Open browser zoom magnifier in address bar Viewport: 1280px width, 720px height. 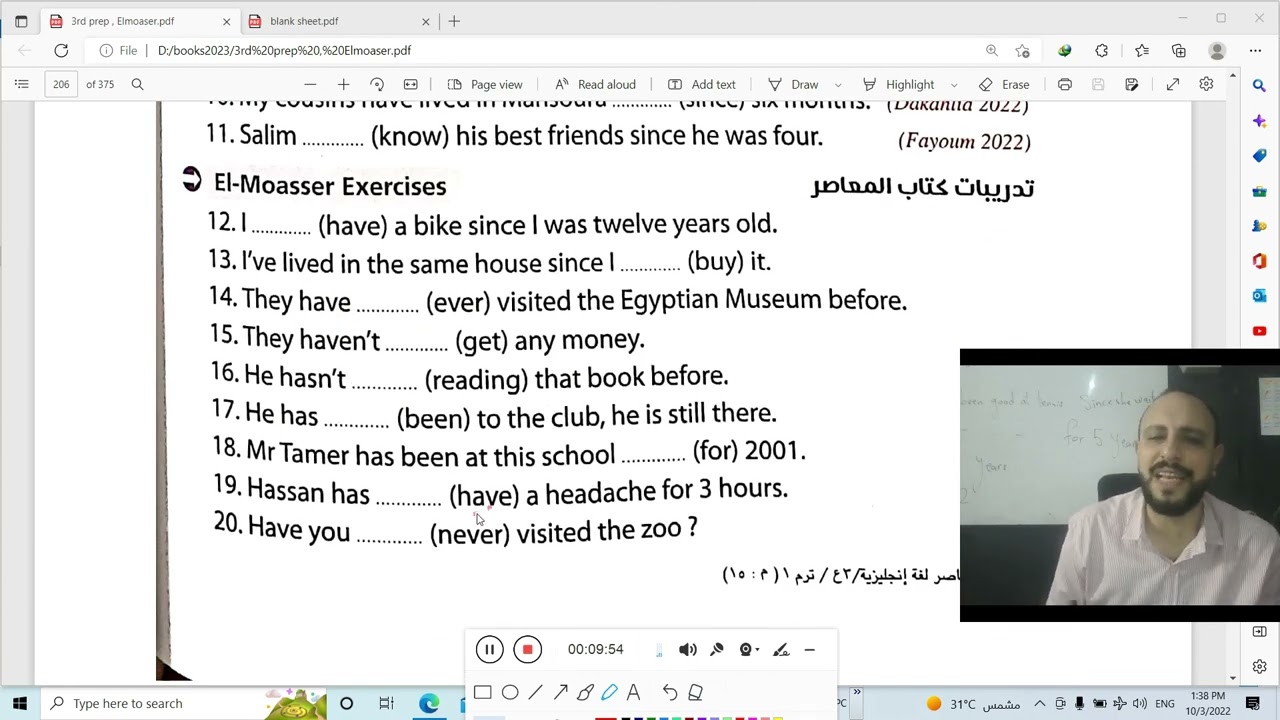(x=991, y=50)
